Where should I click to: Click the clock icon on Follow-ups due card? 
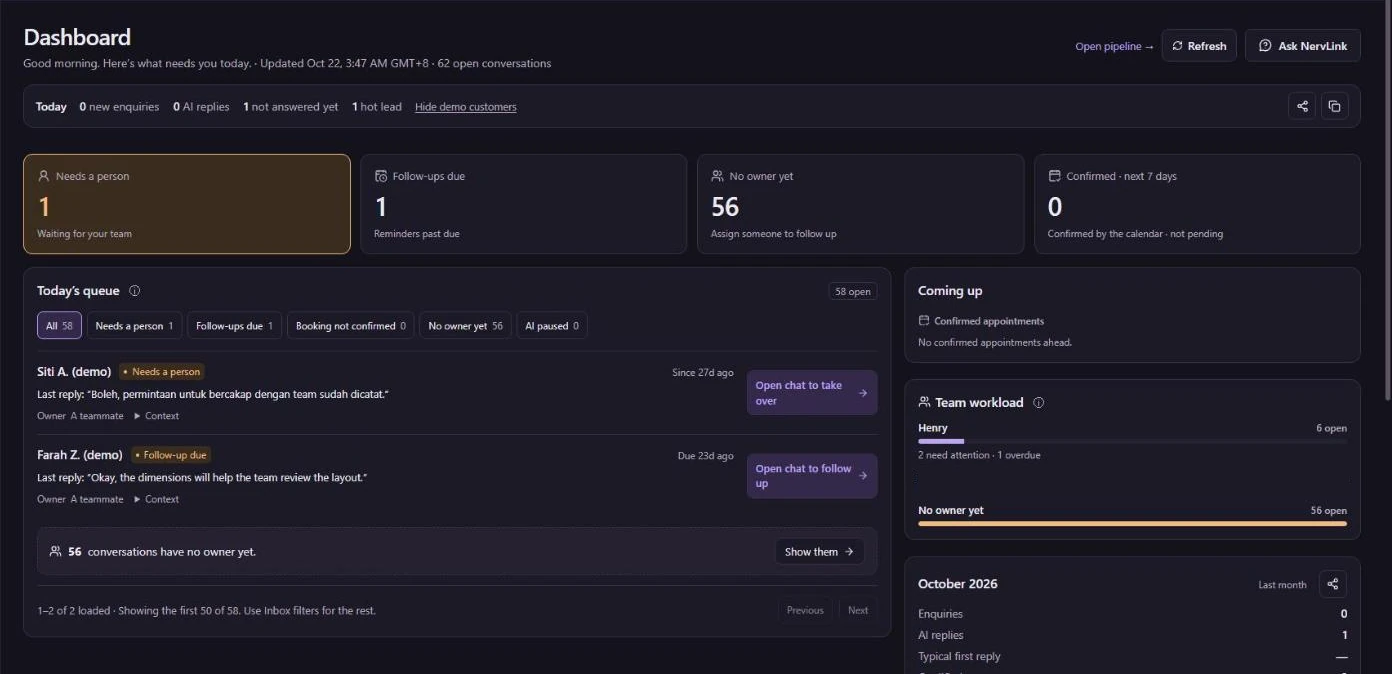[x=381, y=176]
